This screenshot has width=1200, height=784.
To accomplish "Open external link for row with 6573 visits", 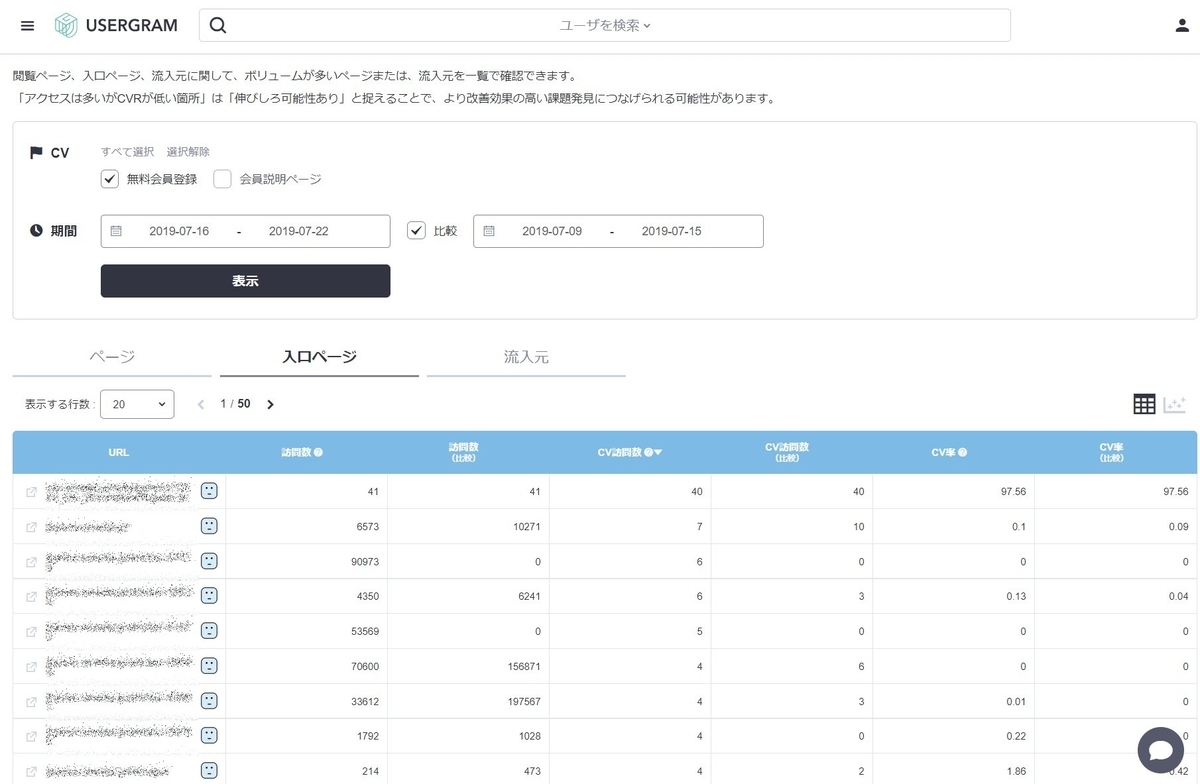I will 31,527.
